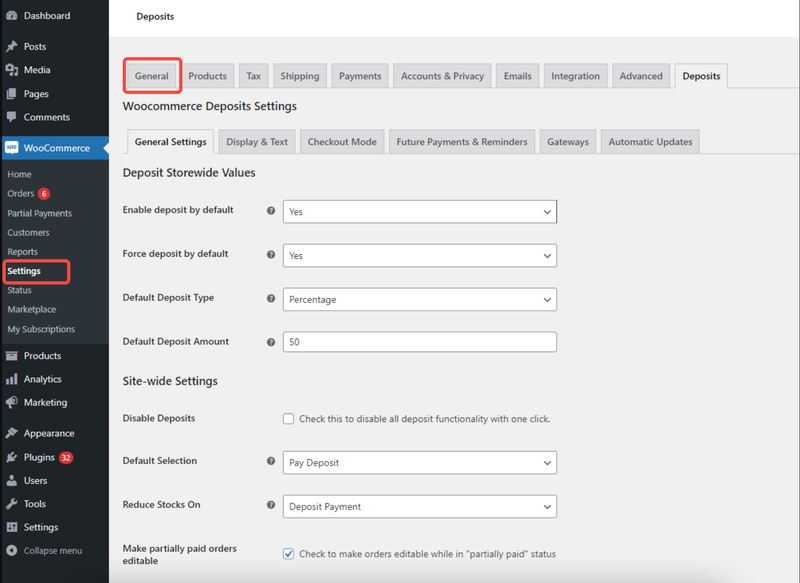Go to WooCommerce Home submenu
800x583 pixels.
point(19,174)
